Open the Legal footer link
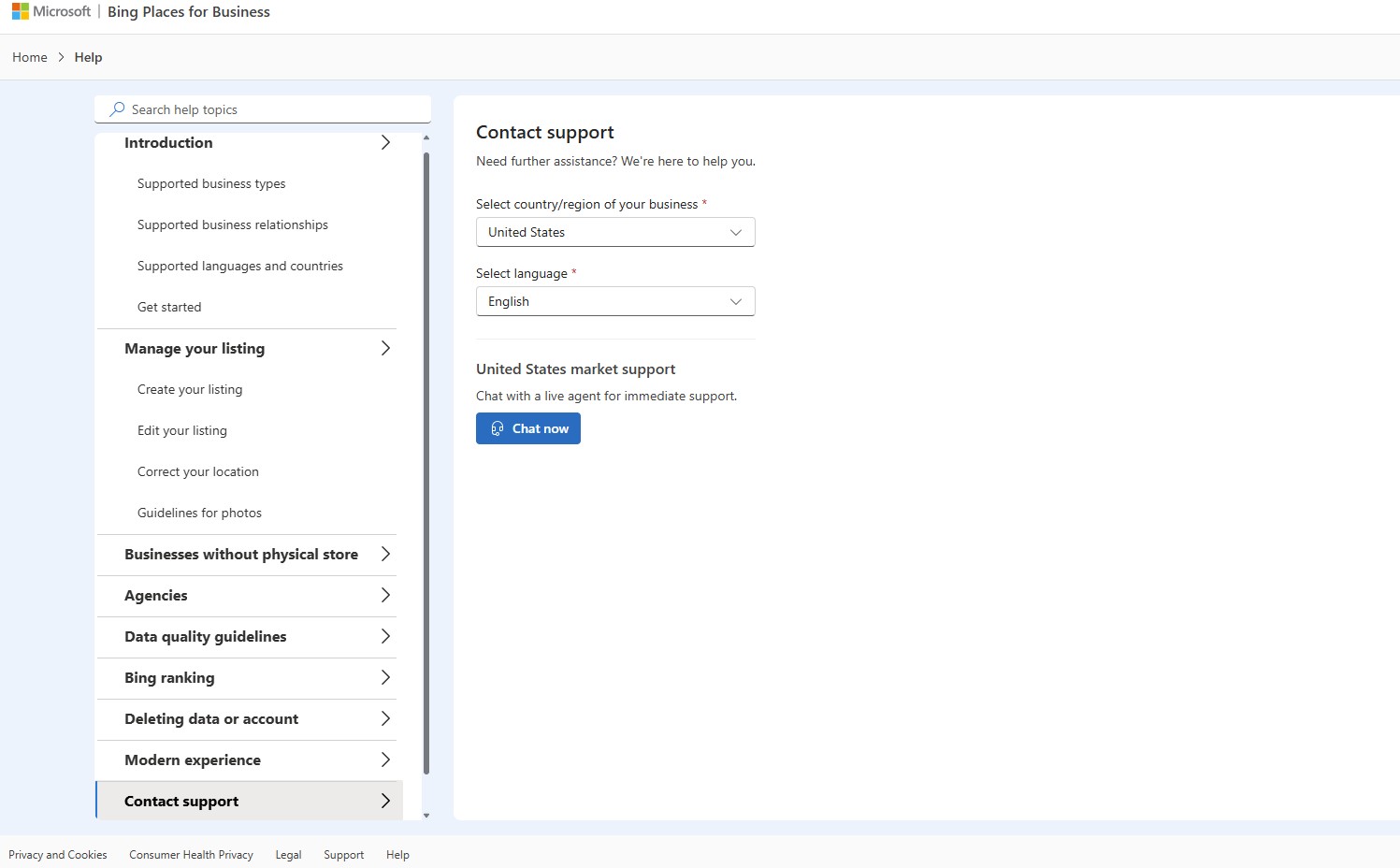1400x868 pixels. pos(288,855)
